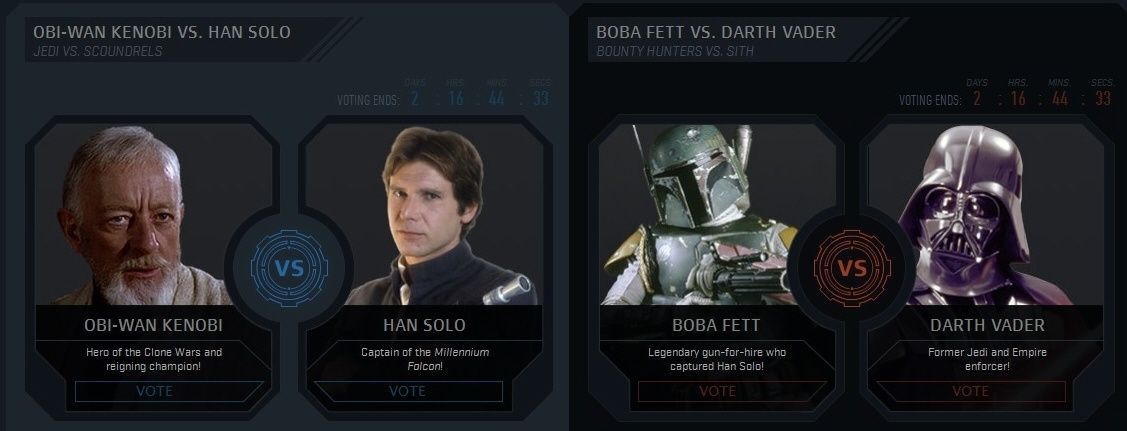Click the blue VS emblem
1127x431 pixels.
[288, 269]
